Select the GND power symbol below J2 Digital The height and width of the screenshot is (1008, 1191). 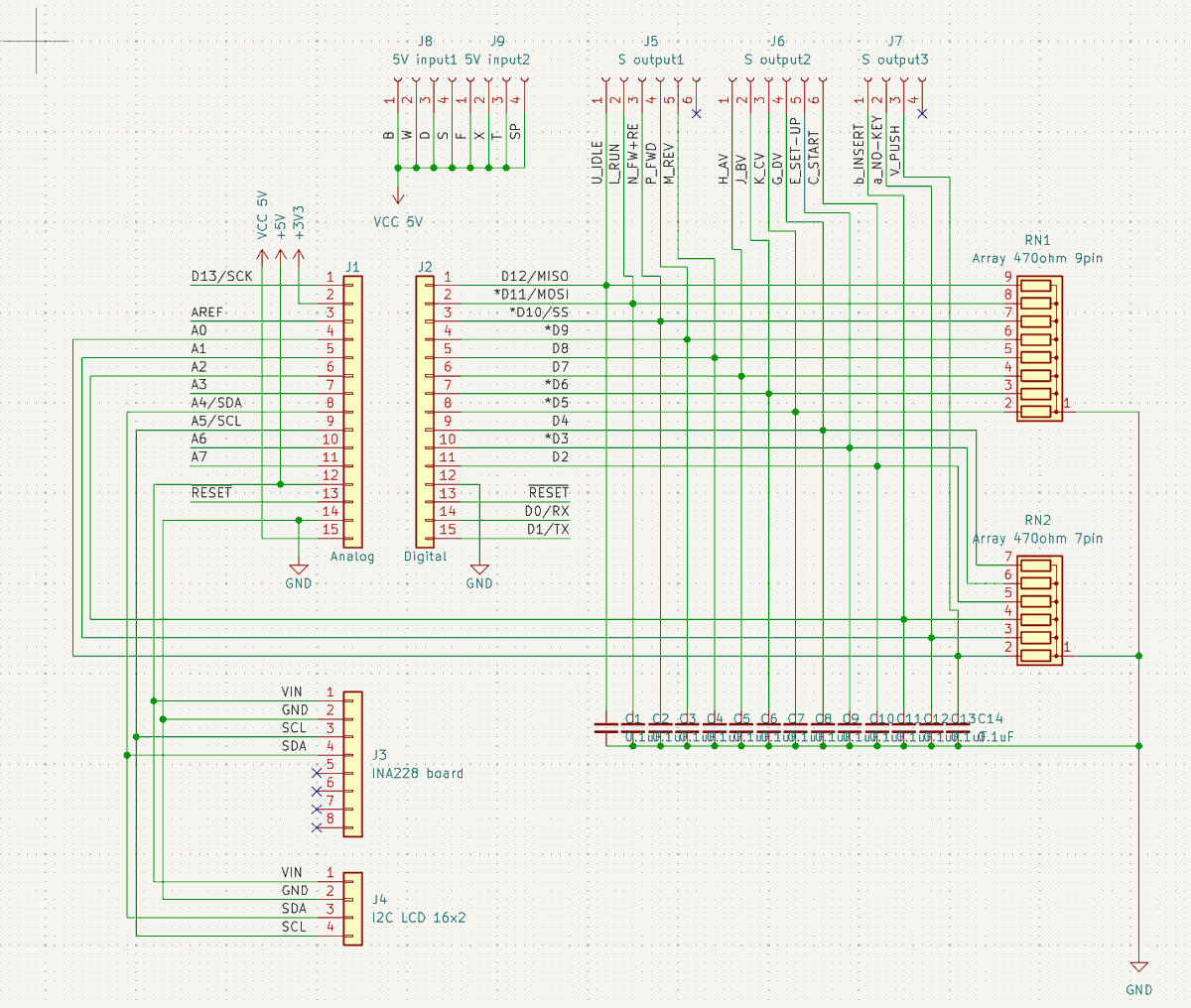(x=479, y=569)
